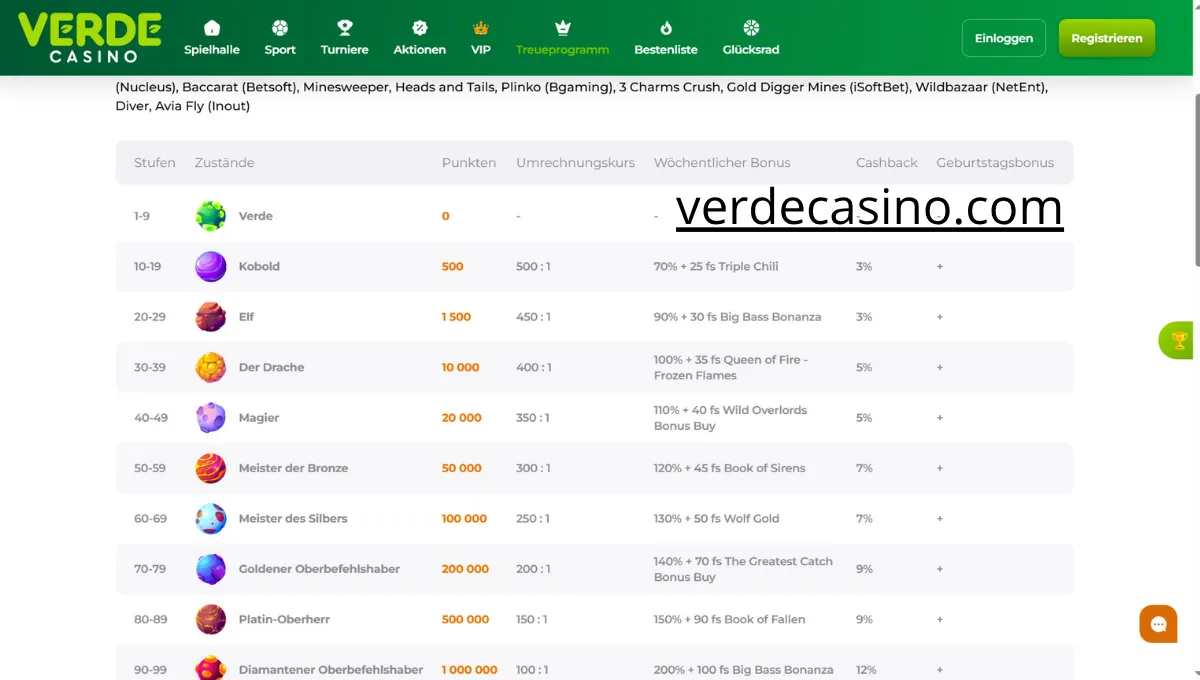Select the Bestenliste navigation item
The width and height of the screenshot is (1200, 680).
click(x=666, y=38)
